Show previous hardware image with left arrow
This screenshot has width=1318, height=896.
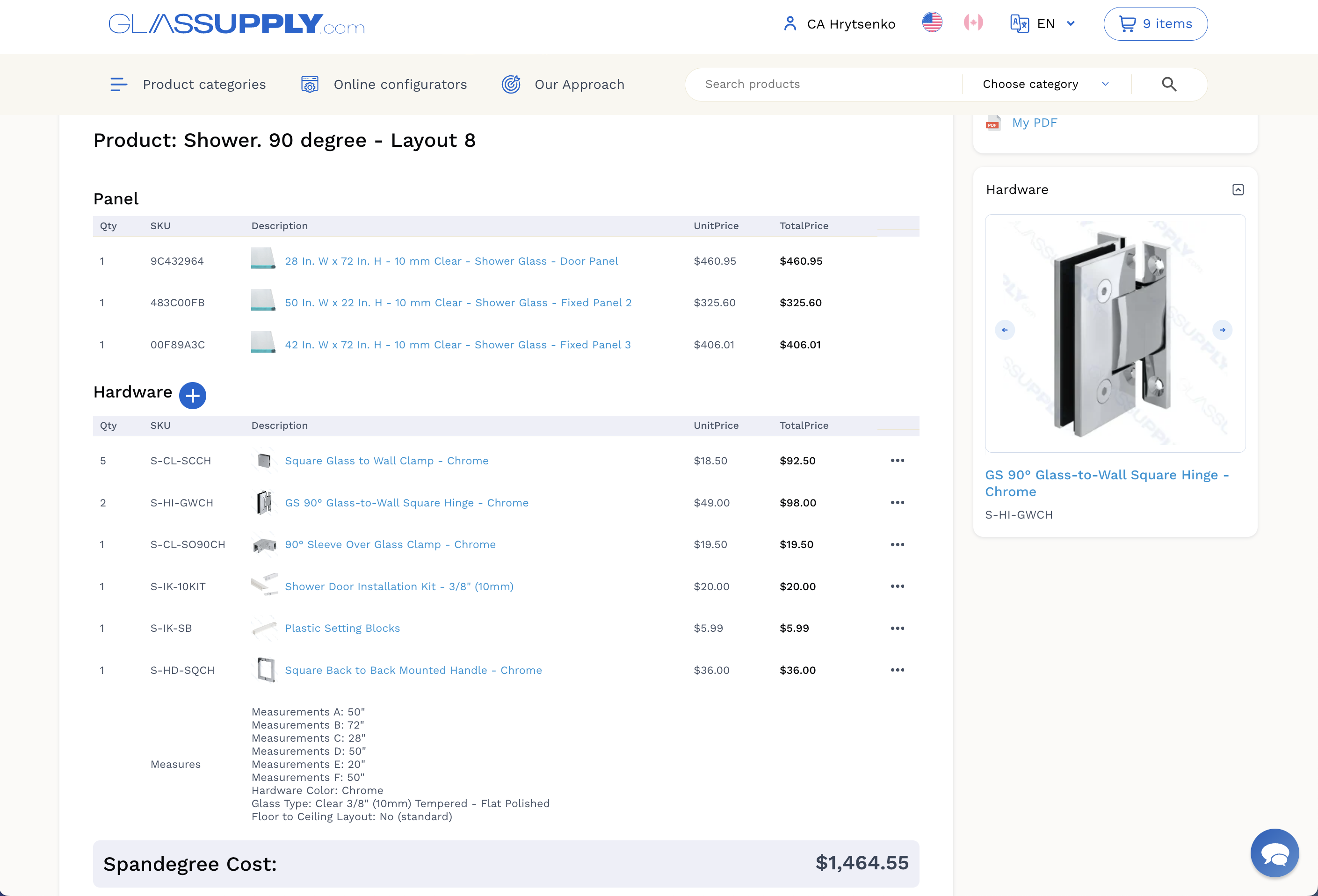coord(1004,330)
